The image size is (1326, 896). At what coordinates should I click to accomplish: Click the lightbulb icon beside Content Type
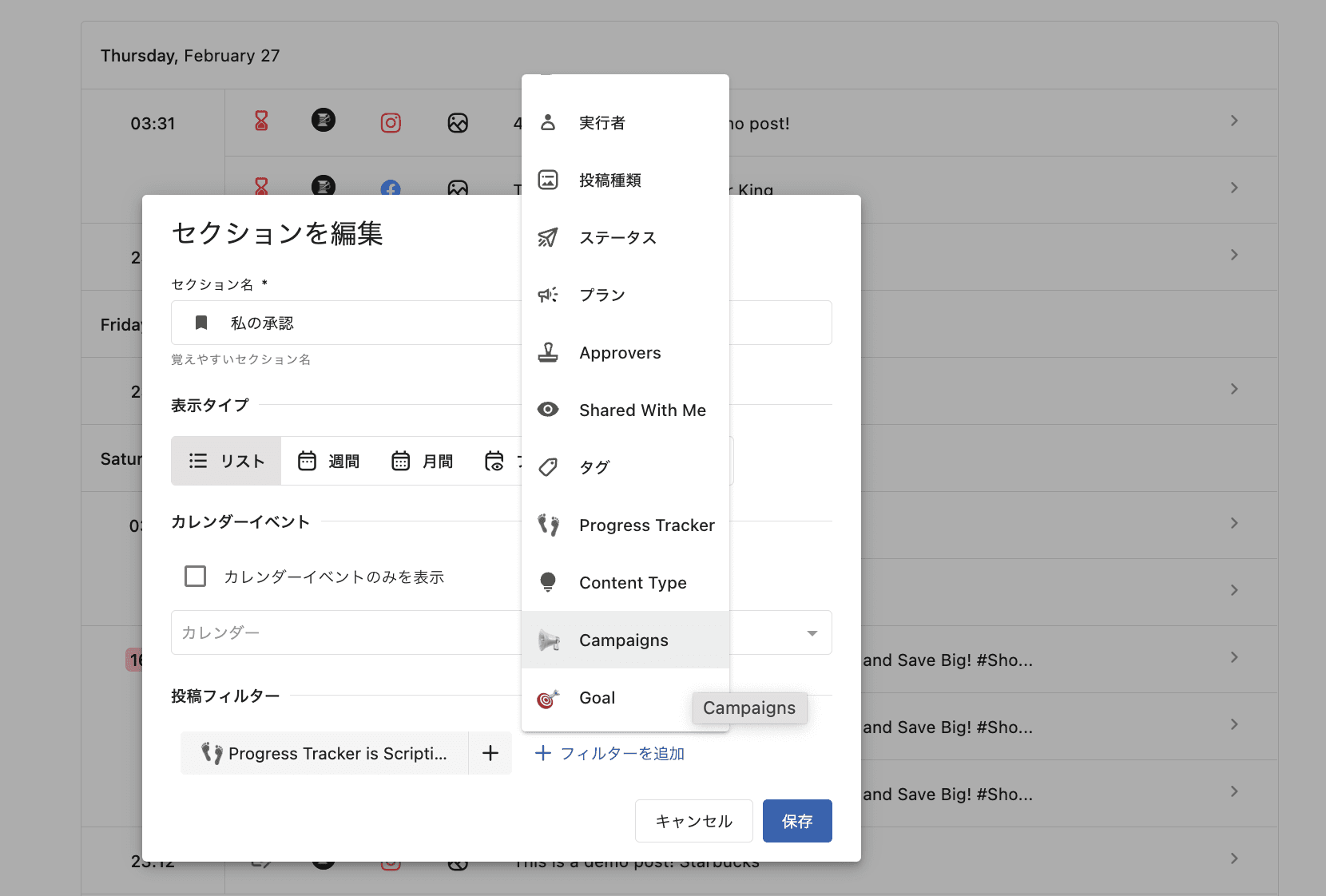(x=548, y=582)
